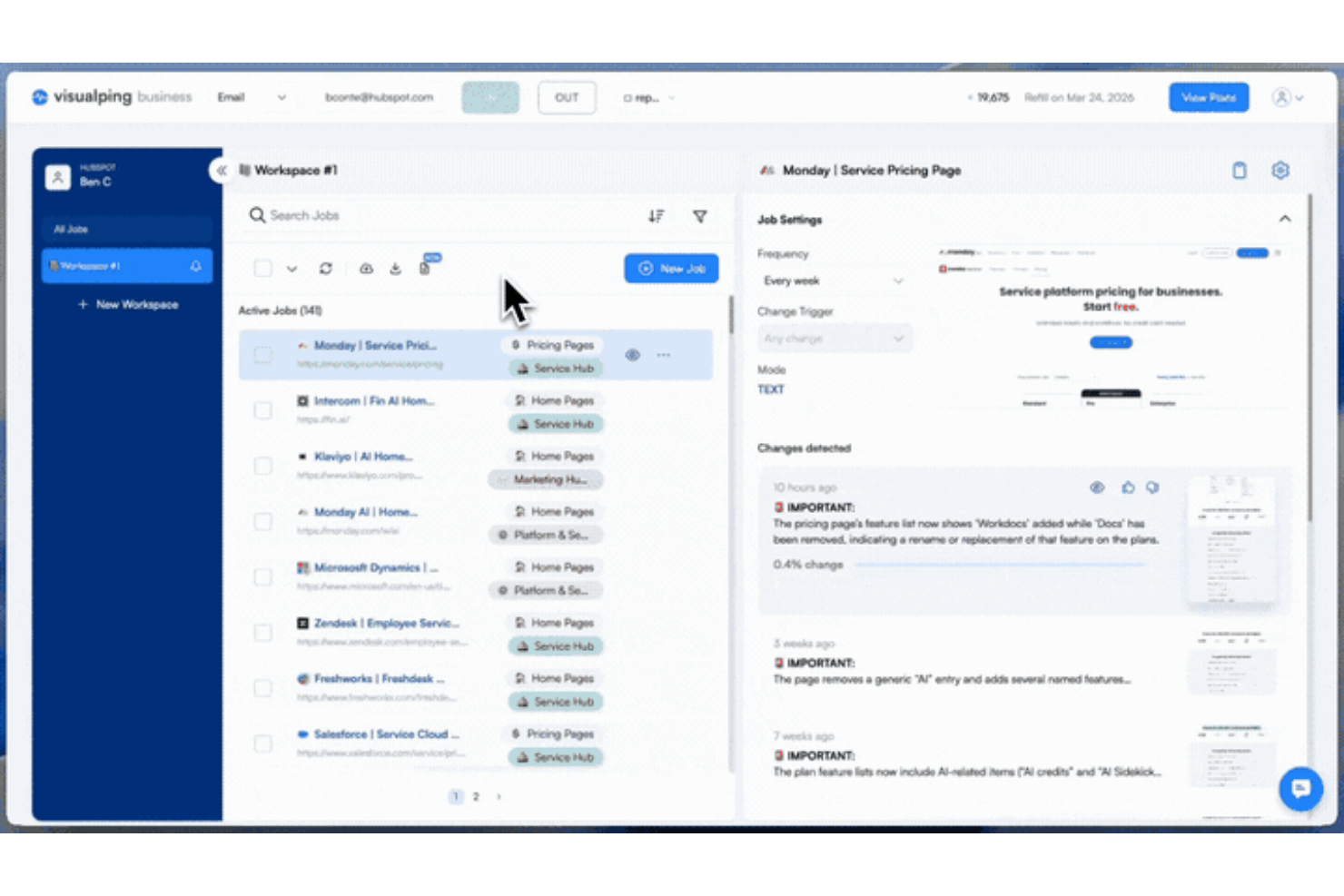
Task: Open the account menu chevron beside avatar
Action: point(1300,98)
